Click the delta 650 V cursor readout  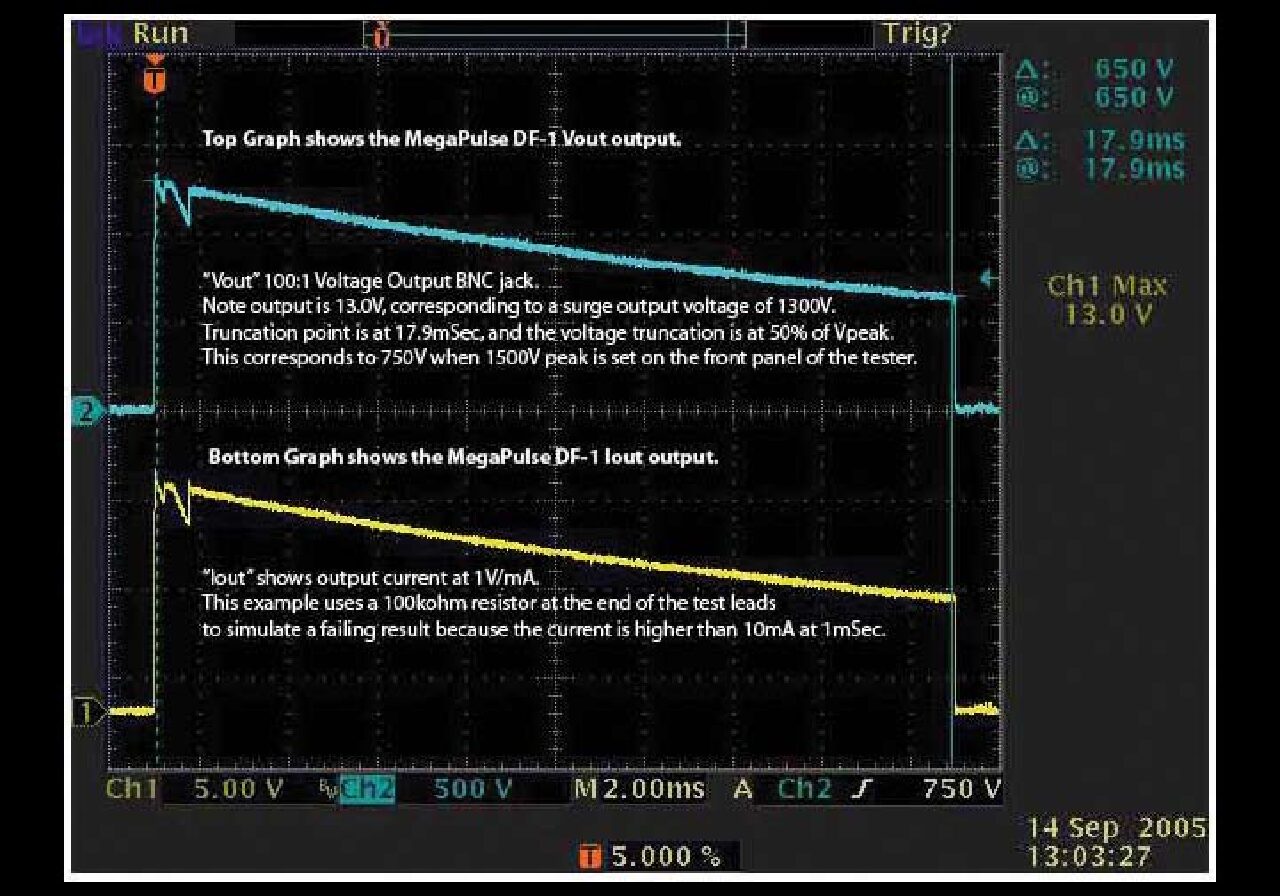pyautogui.click(x=1095, y=69)
